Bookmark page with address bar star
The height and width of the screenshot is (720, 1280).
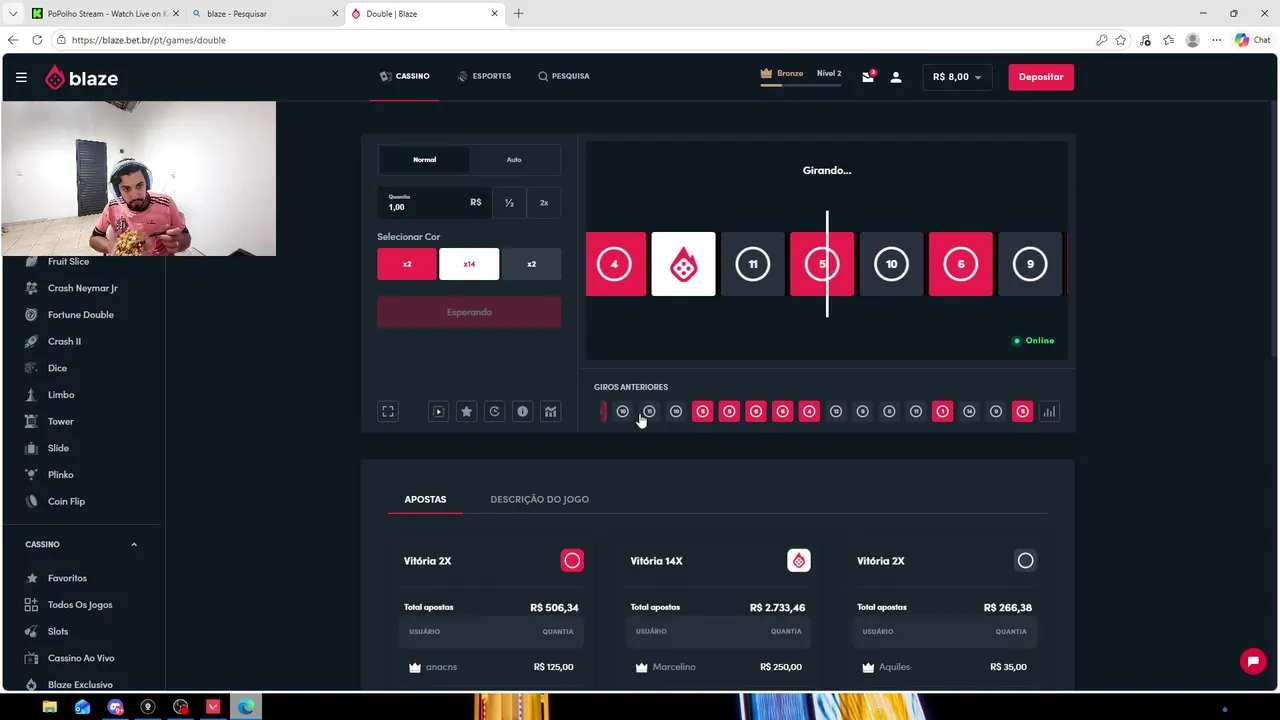tap(1121, 40)
